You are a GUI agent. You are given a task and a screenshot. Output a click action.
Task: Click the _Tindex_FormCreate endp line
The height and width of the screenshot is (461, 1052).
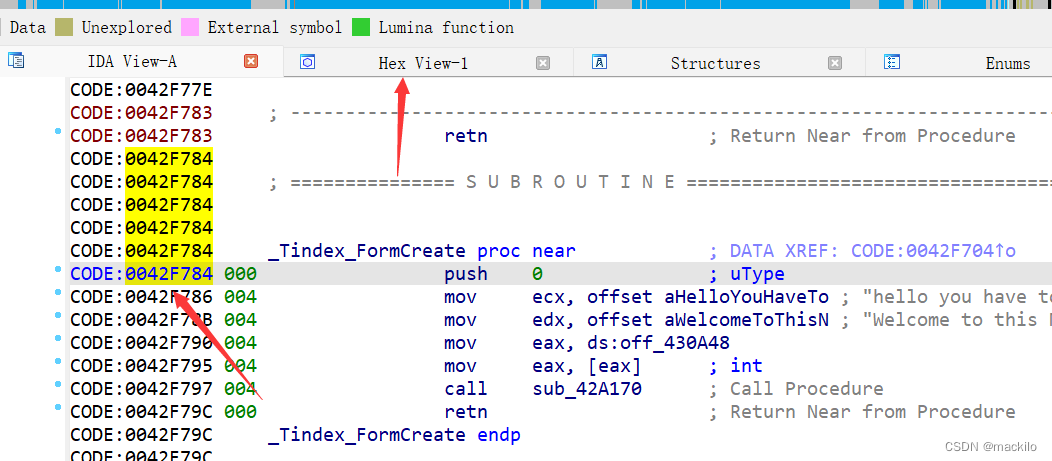[394, 435]
